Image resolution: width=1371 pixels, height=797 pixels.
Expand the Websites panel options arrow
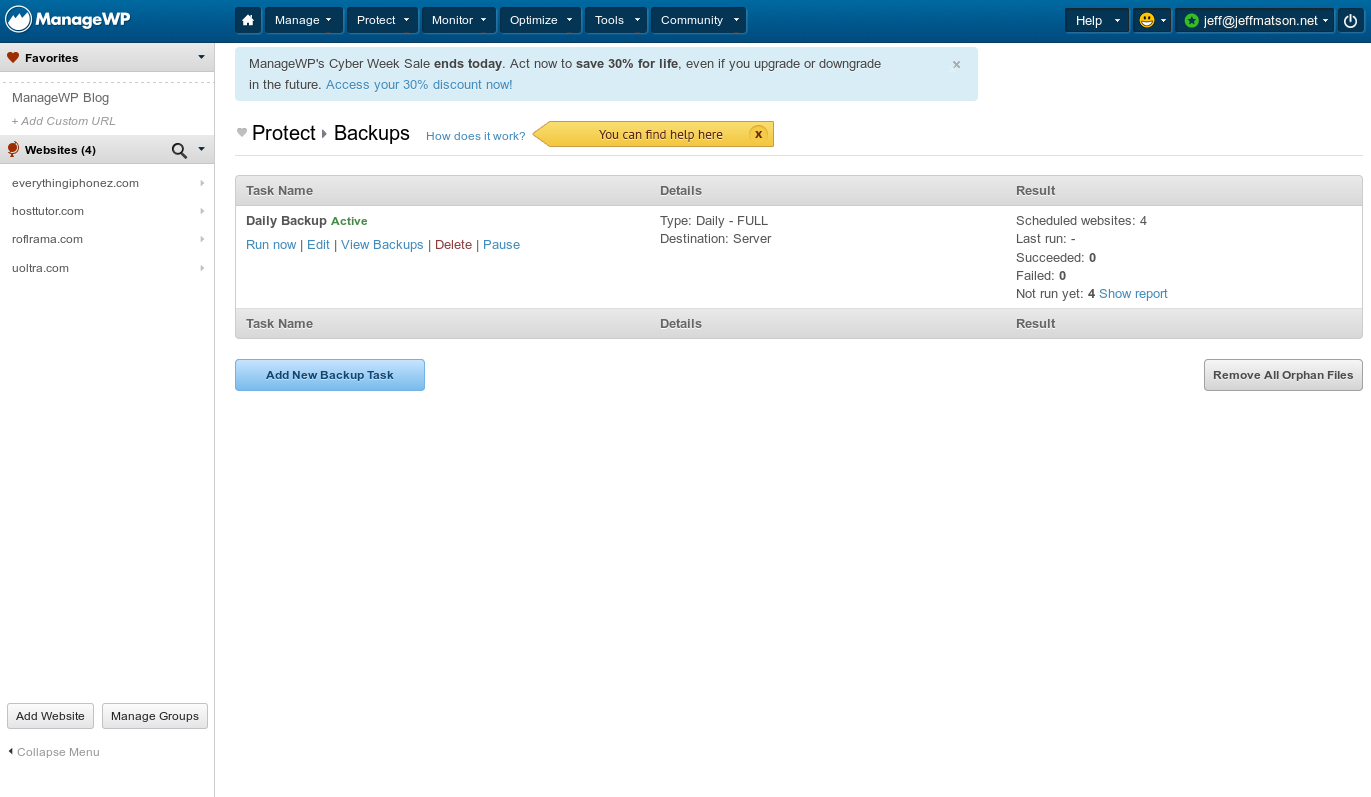[x=201, y=150]
